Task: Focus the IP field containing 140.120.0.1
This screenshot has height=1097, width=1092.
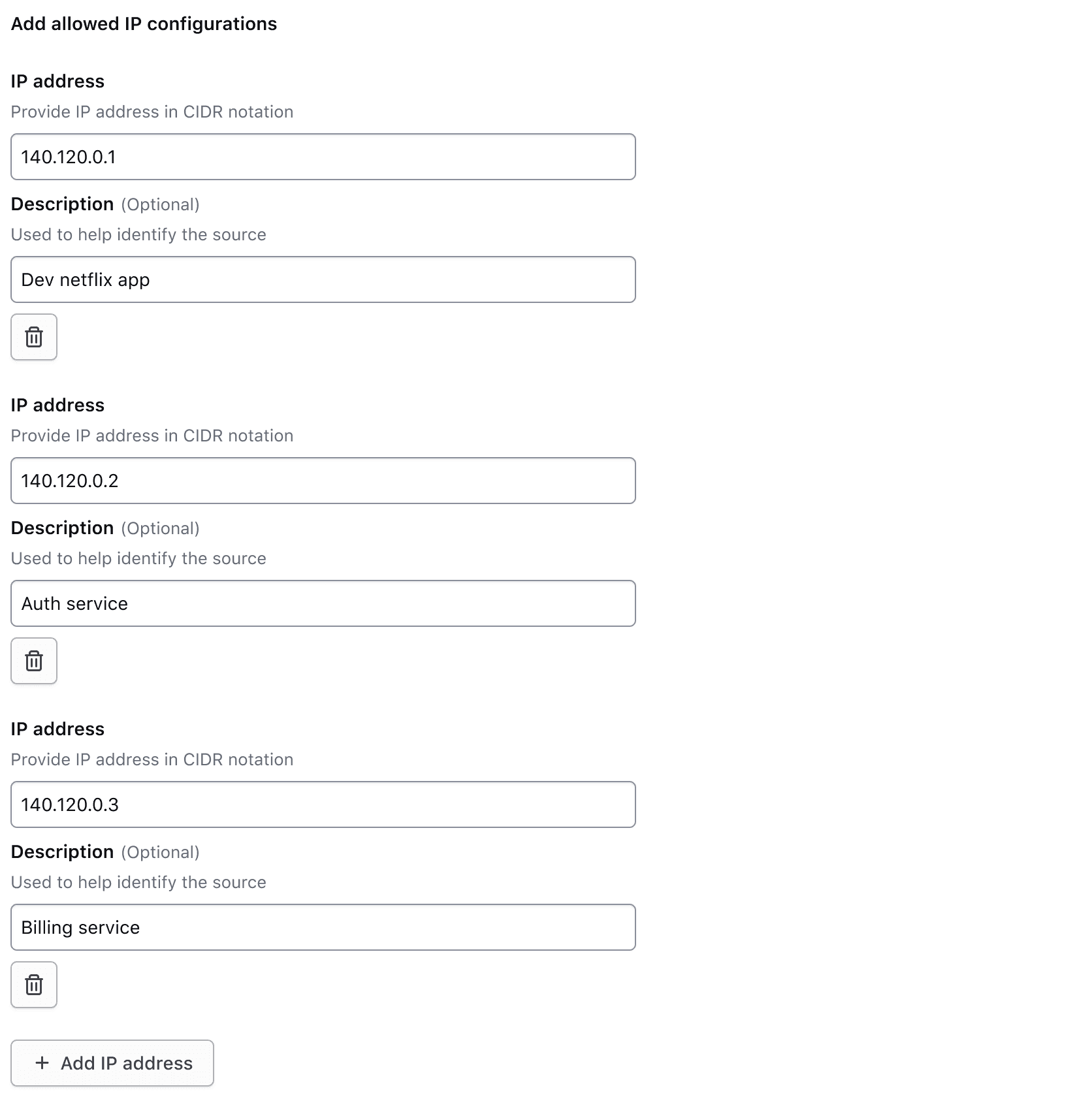Action: click(x=323, y=157)
